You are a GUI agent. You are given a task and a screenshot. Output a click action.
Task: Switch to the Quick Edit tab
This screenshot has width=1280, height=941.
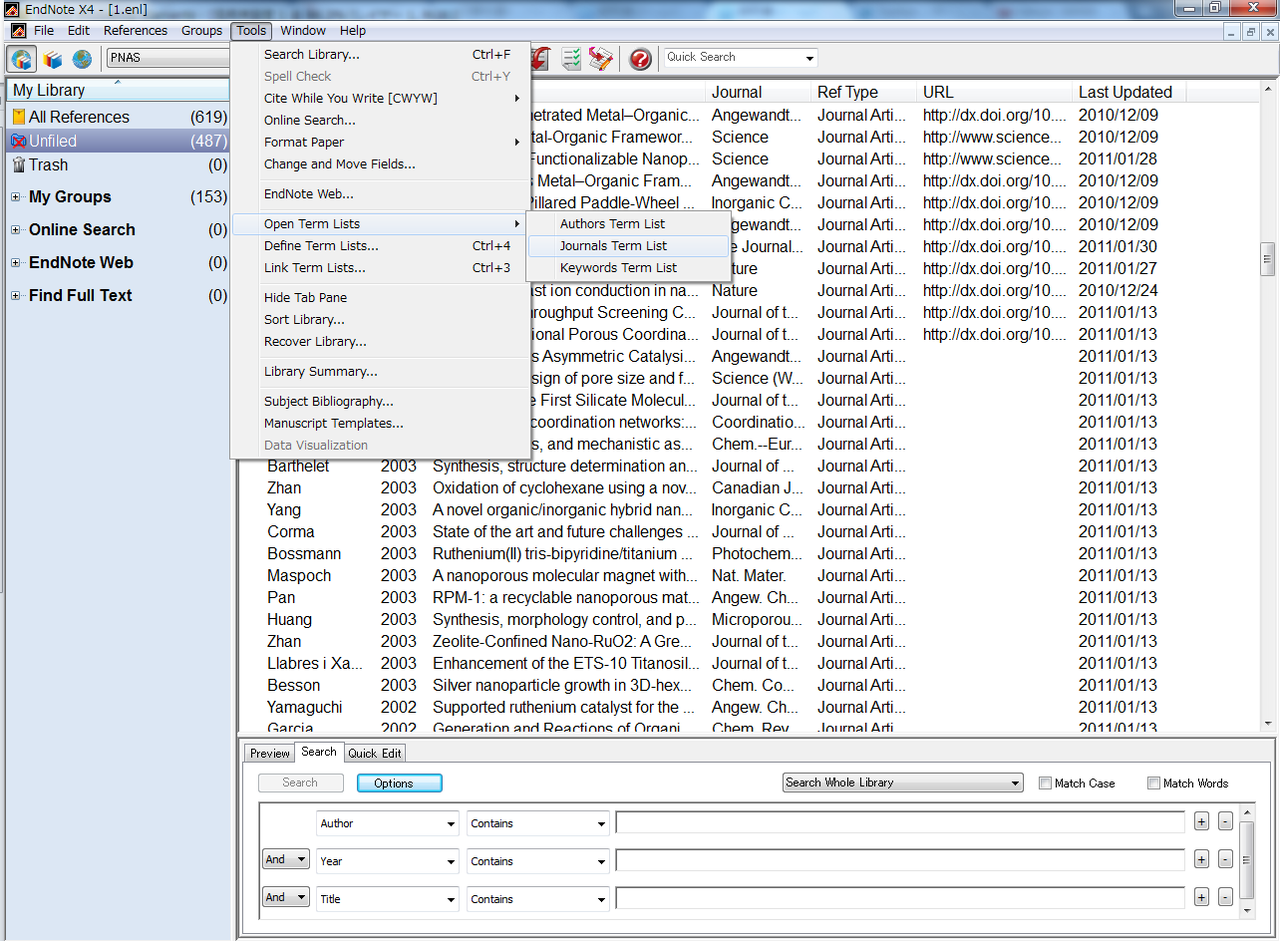[x=375, y=754]
